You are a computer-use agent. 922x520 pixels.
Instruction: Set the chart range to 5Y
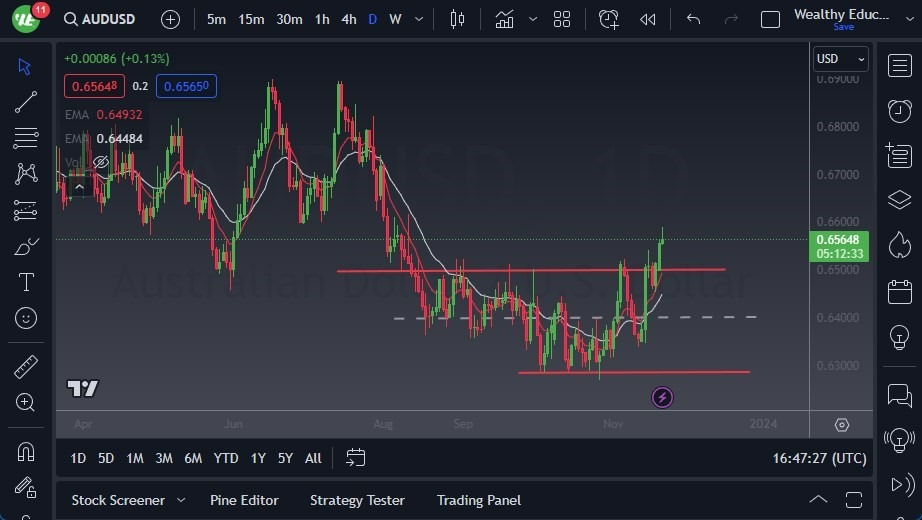(285, 458)
